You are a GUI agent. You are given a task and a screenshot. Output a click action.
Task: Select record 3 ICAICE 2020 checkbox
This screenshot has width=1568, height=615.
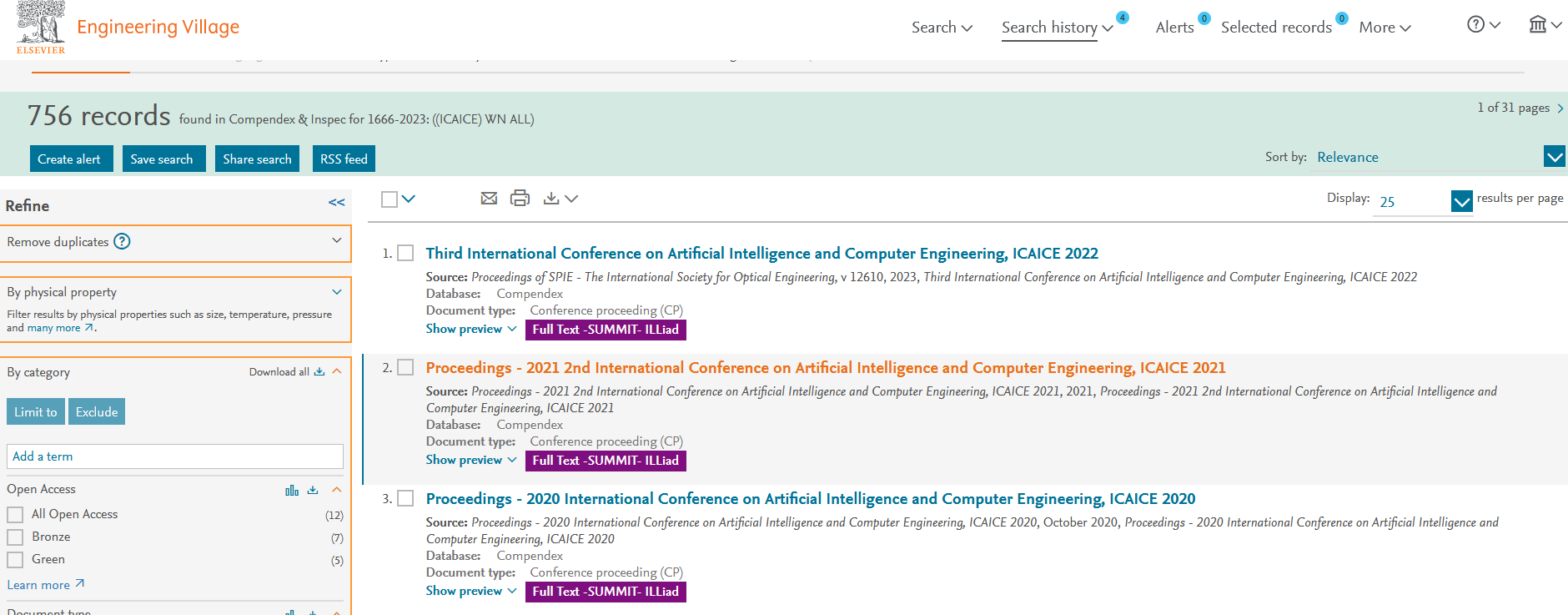pyautogui.click(x=405, y=498)
